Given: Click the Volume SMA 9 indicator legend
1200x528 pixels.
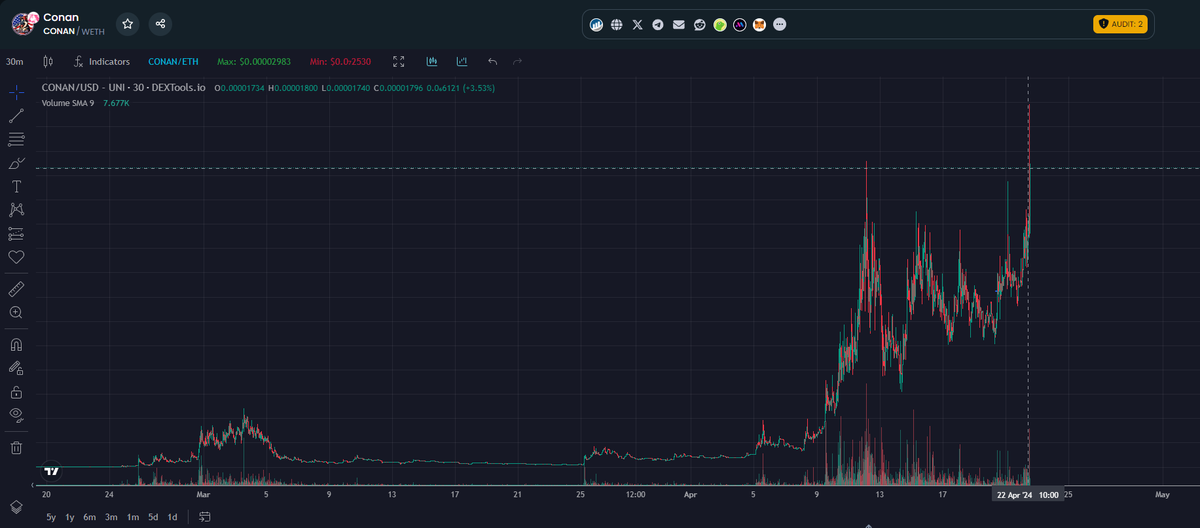Looking at the screenshot, I should pos(68,102).
